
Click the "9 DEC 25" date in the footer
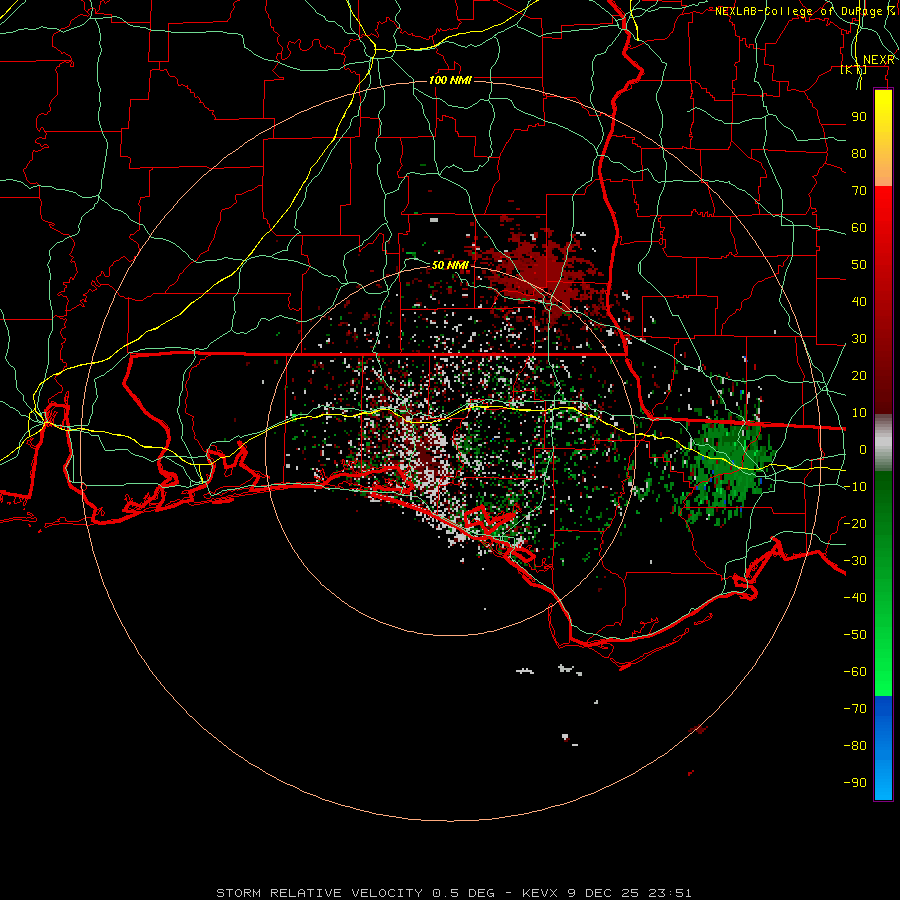click(604, 893)
